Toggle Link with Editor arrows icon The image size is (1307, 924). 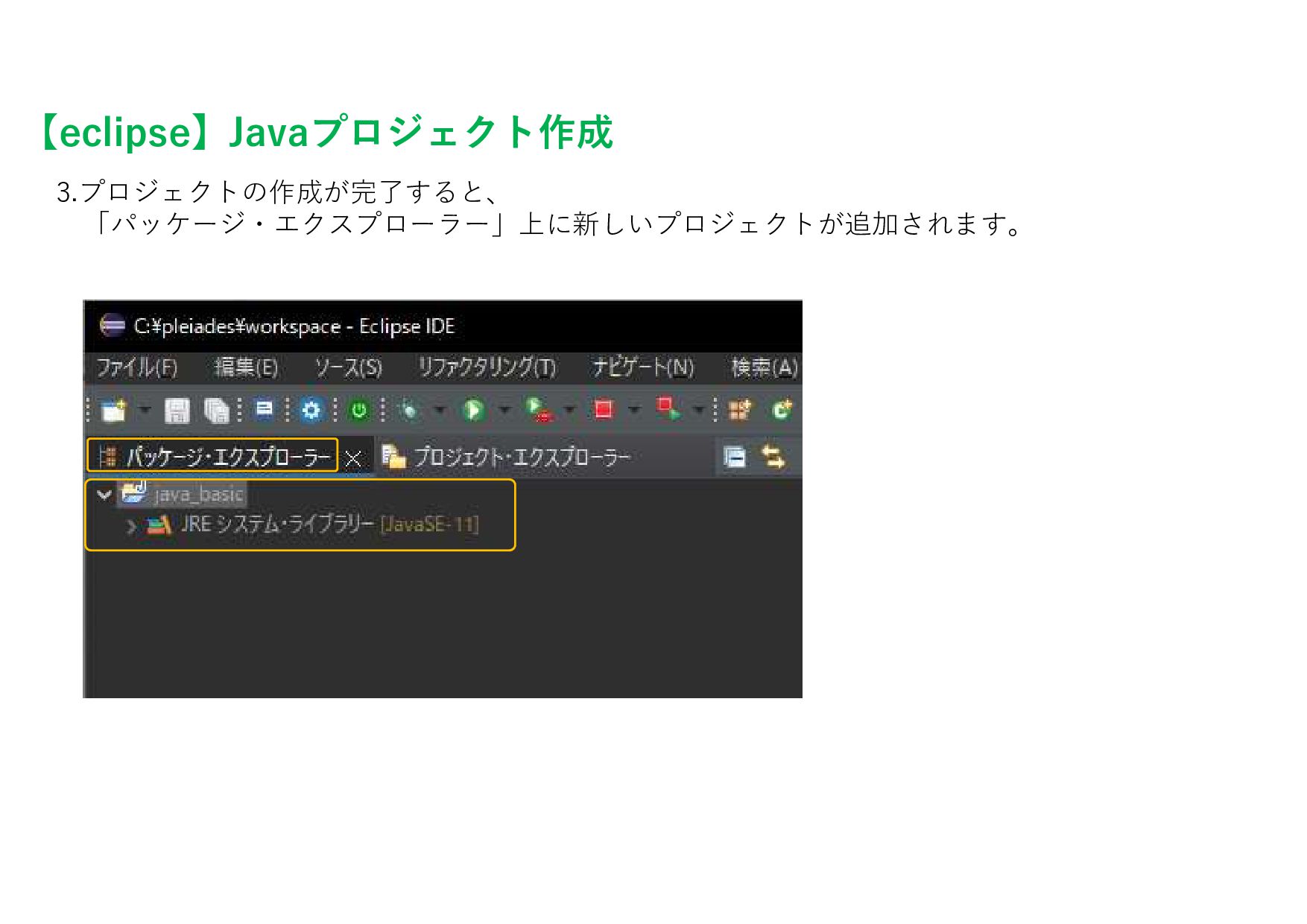click(773, 457)
